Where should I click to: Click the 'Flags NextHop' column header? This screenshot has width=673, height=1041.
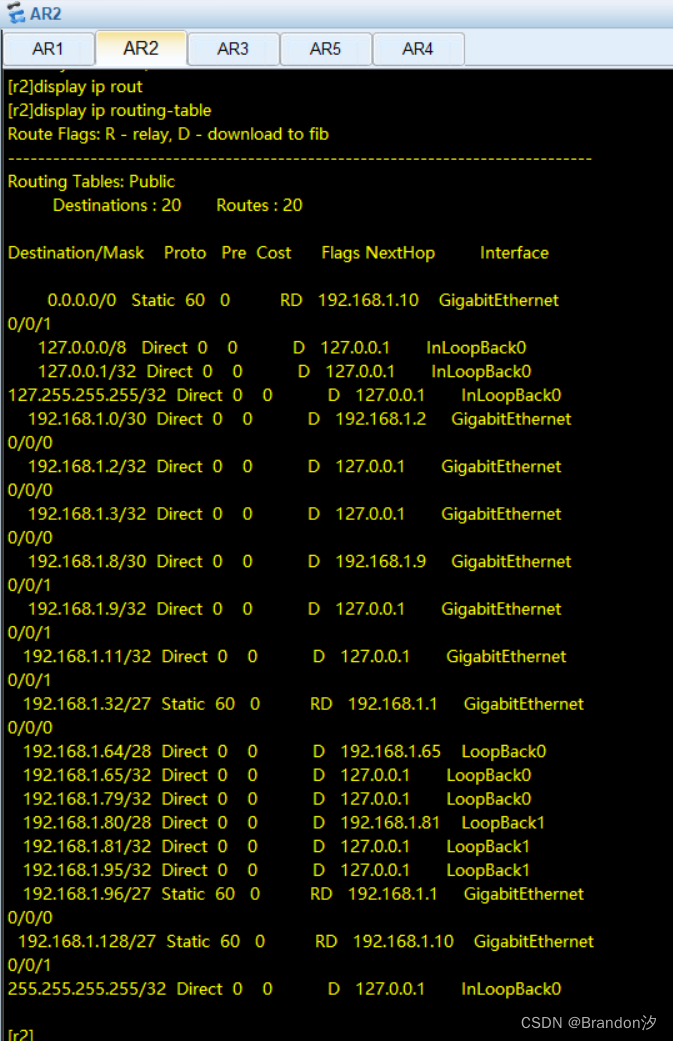378,253
